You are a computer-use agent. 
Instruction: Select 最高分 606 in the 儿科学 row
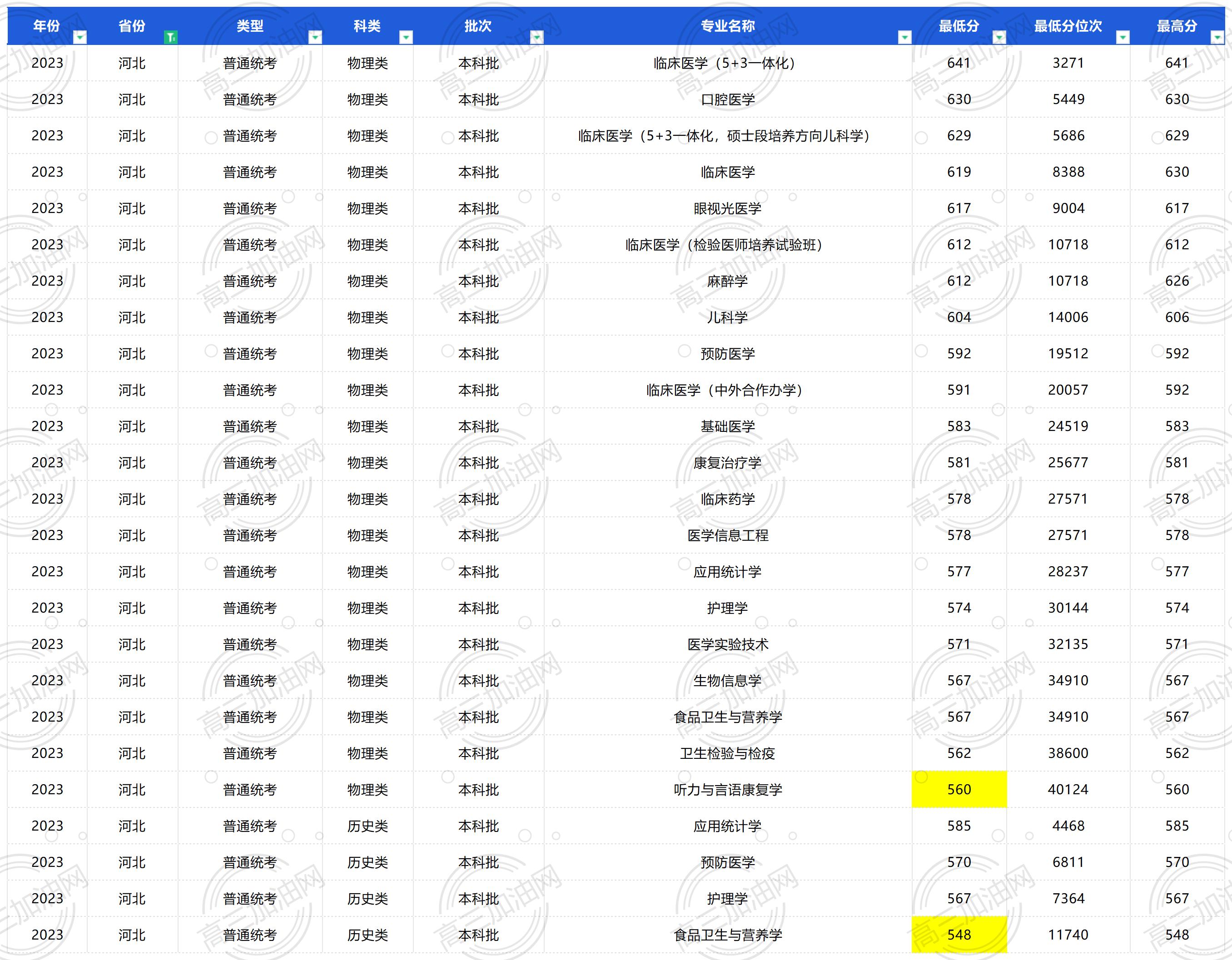(x=1177, y=317)
